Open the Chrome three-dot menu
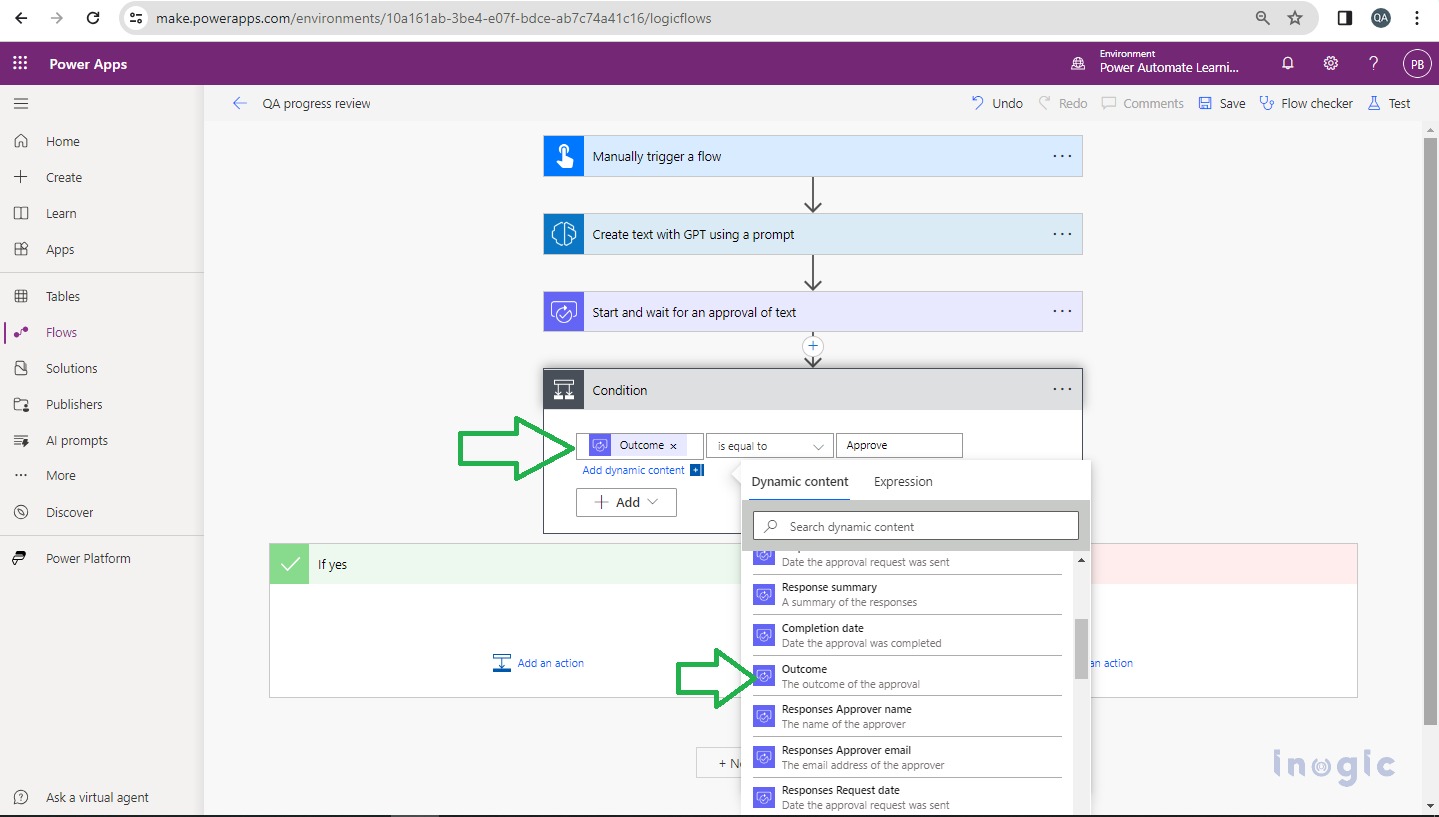Screen dimensions: 1439x817 [1417, 18]
